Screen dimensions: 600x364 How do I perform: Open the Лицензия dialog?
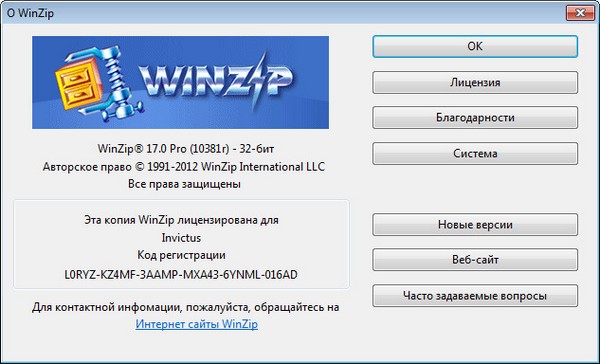point(475,82)
